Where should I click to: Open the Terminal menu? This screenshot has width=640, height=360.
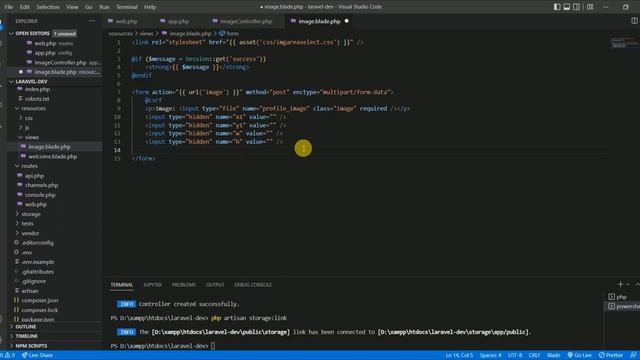point(127,7)
